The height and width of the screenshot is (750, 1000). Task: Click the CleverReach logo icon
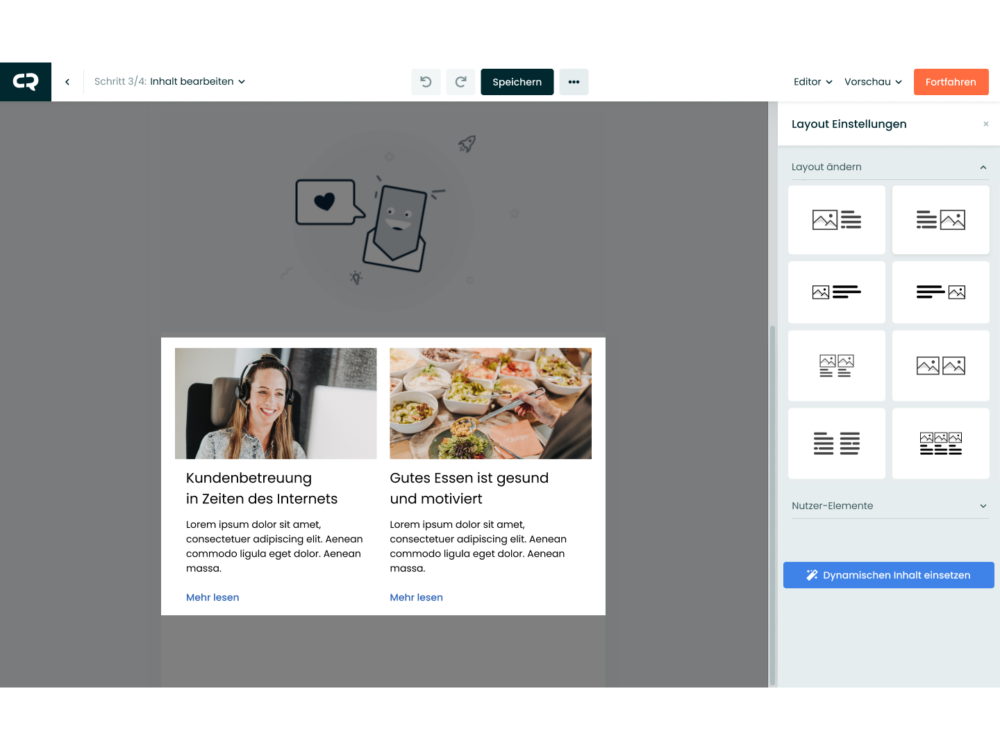[x=25, y=82]
